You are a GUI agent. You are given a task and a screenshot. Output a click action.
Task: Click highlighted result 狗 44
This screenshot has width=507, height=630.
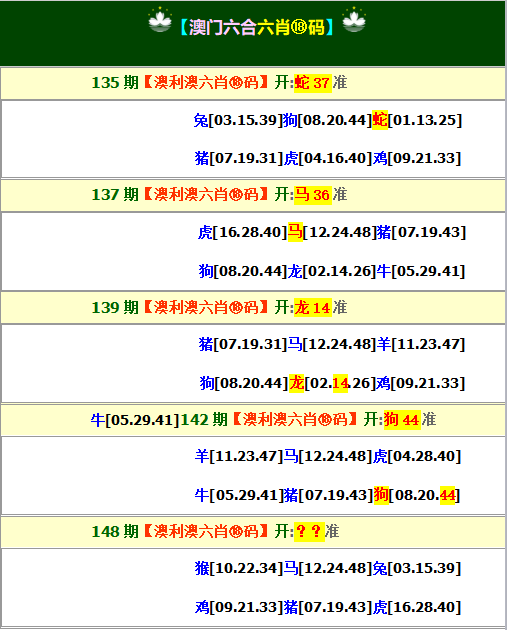tap(402, 420)
